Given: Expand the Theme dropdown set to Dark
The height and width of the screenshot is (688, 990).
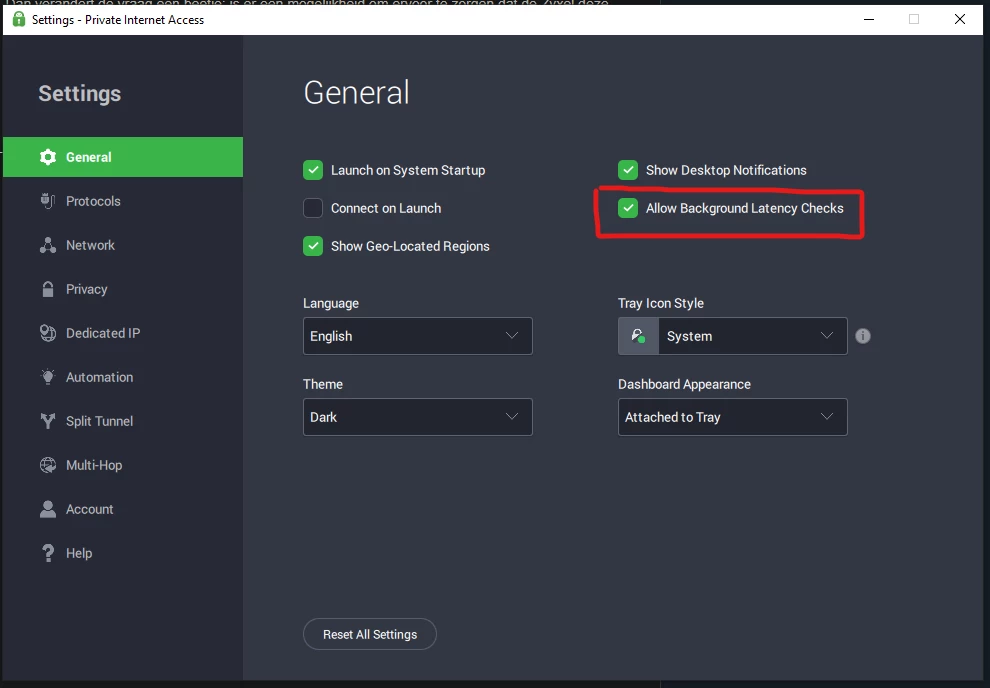Looking at the screenshot, I should click(x=417, y=417).
